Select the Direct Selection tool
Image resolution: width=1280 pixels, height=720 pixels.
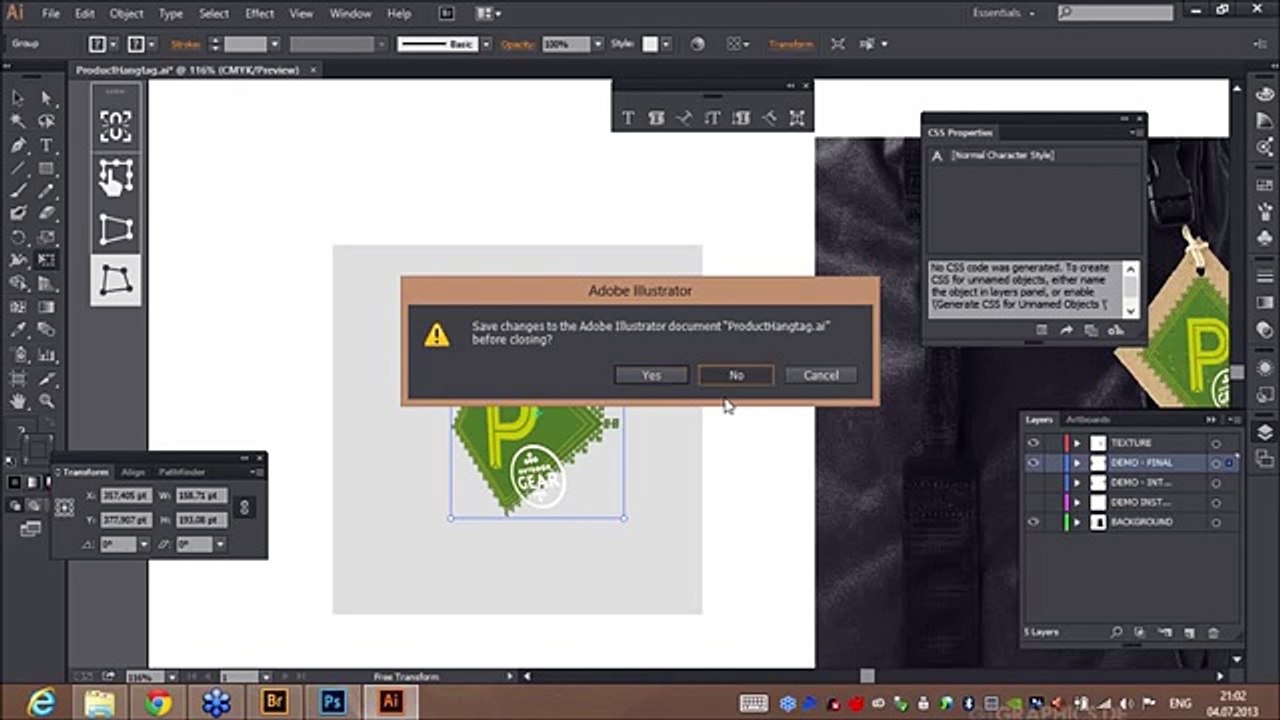coord(46,98)
